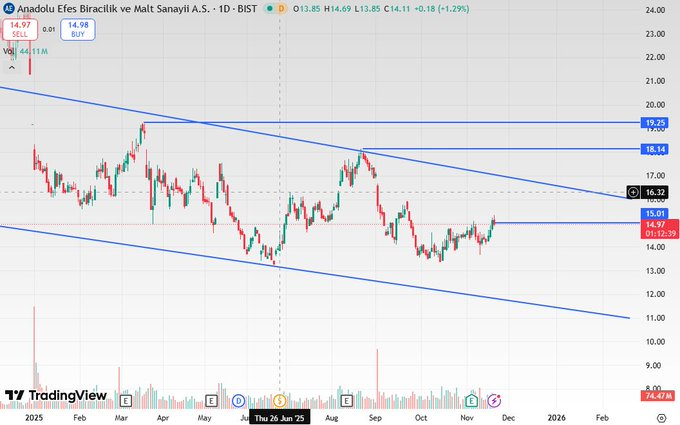This screenshot has height=425, width=680.
Task: Open the orange dollar-sign event marker
Action: click(x=280, y=401)
